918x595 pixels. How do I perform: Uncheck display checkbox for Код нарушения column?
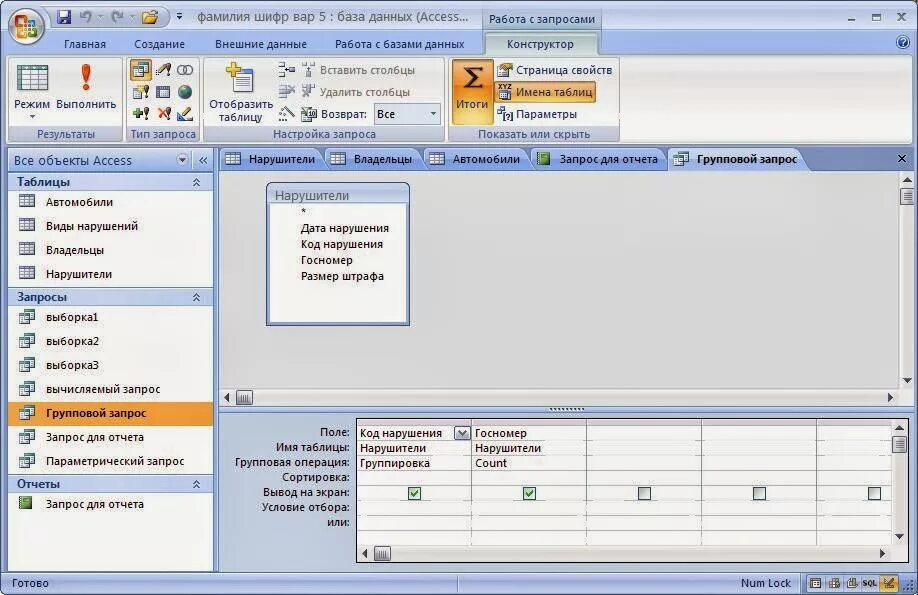pos(414,494)
